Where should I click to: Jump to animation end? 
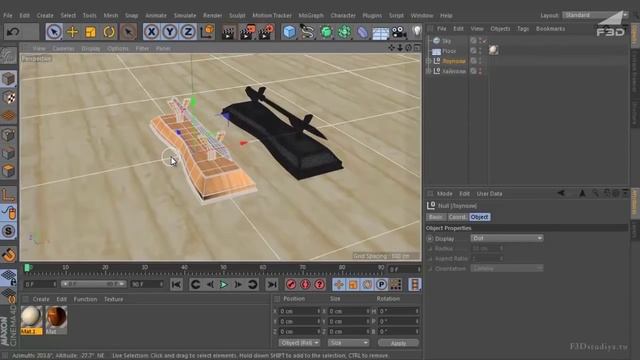click(x=272, y=284)
